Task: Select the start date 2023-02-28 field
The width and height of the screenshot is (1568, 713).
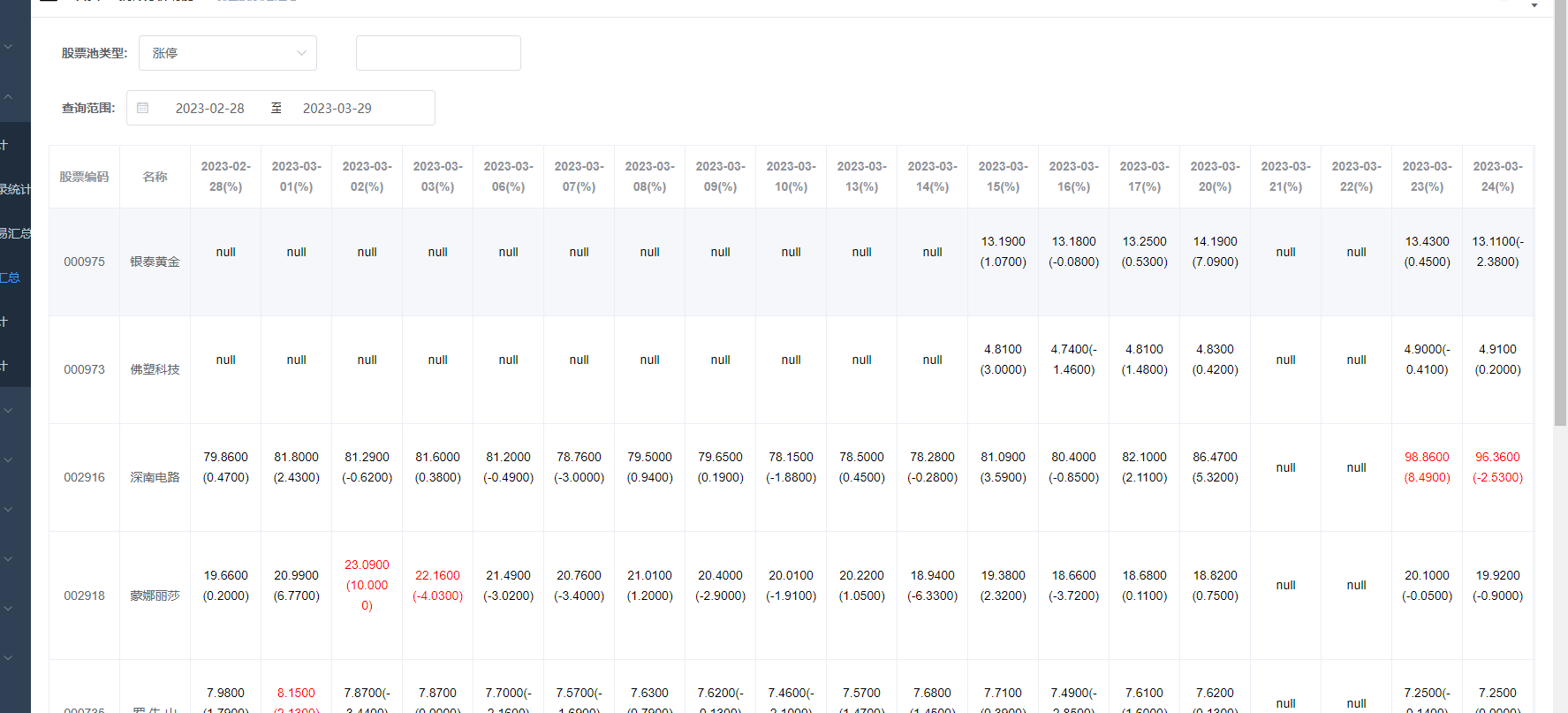Action: pos(210,108)
